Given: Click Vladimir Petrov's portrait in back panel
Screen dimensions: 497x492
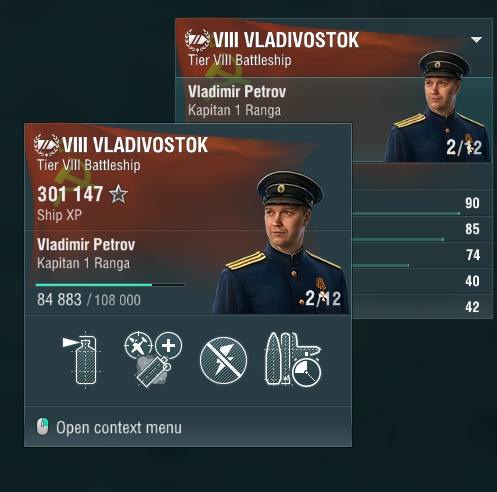Looking at the screenshot, I should (x=438, y=106).
